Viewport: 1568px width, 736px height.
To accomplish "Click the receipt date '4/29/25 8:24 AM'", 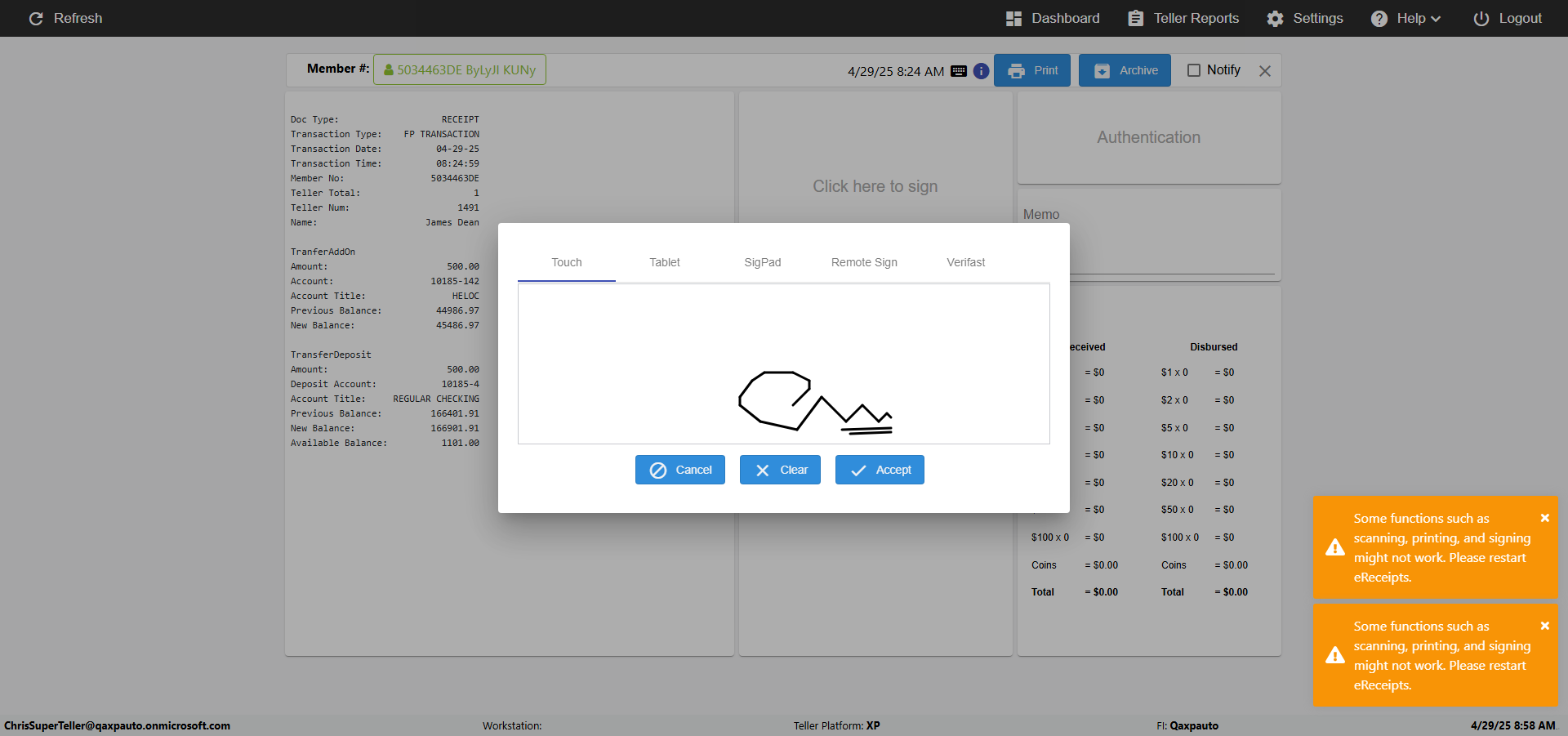I will pyautogui.click(x=895, y=72).
